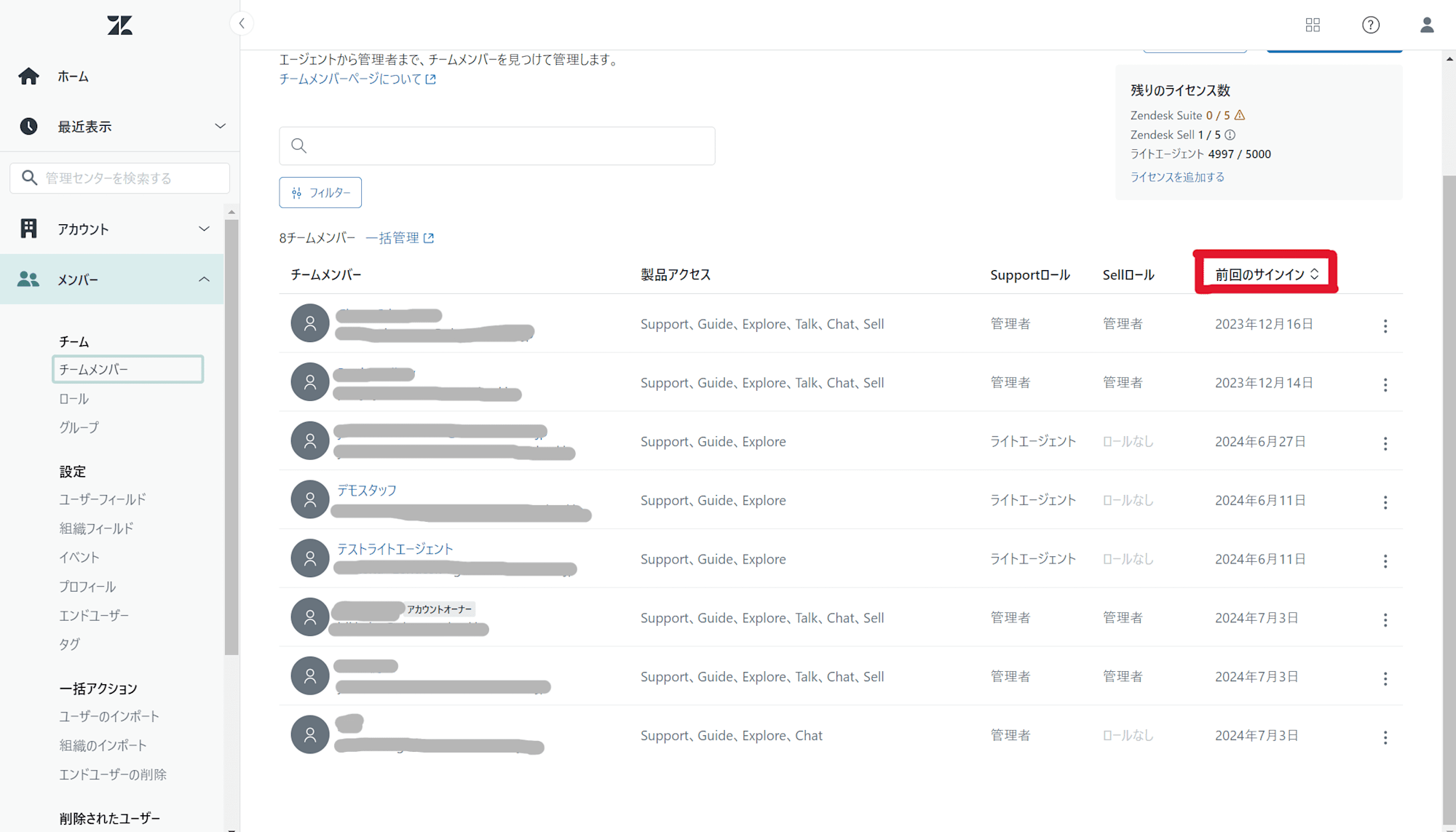Collapse the メンバー section
The height and width of the screenshot is (832, 1456).
204,280
